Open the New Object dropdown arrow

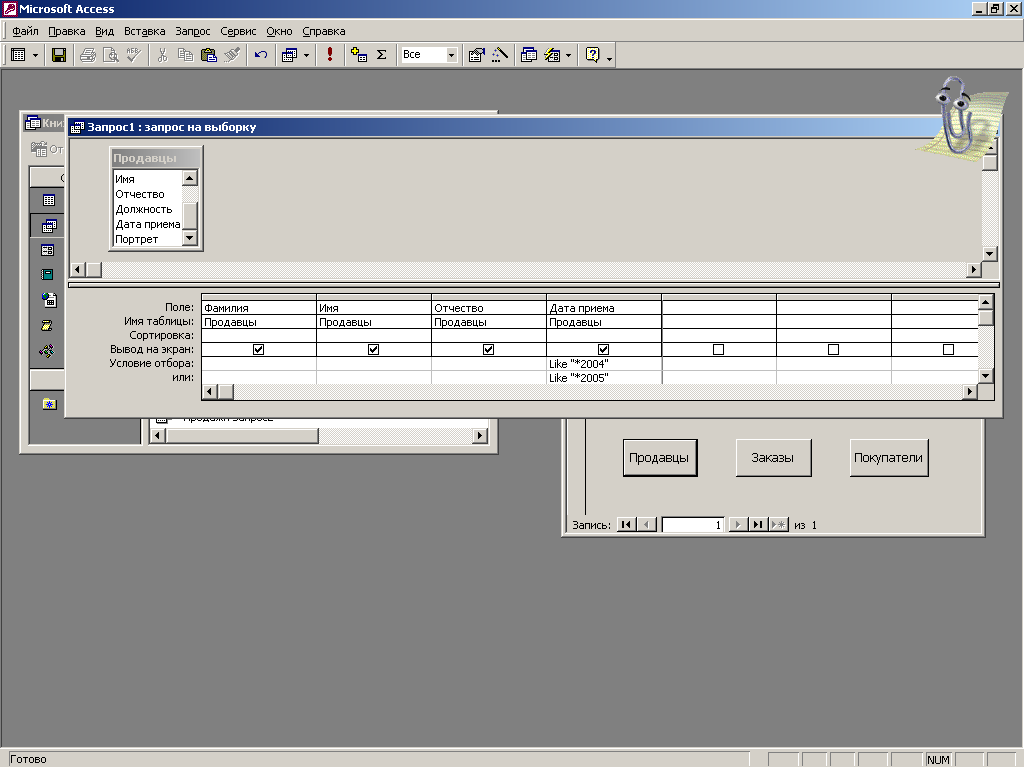[x=569, y=55]
